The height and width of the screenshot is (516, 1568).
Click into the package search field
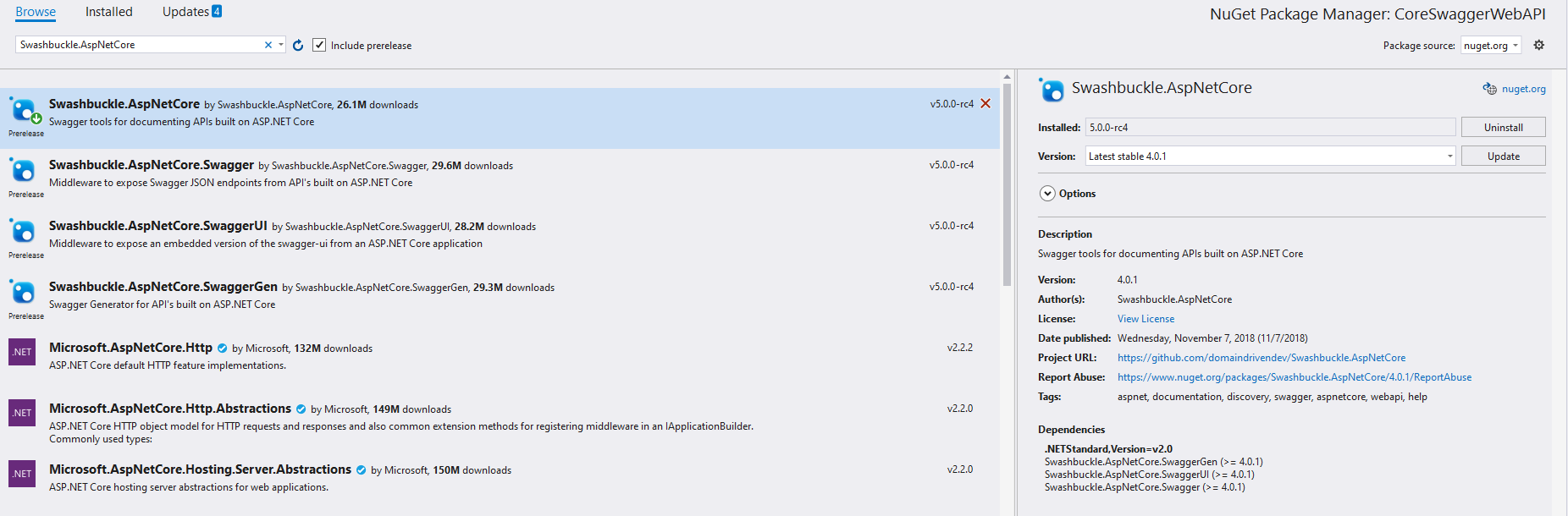pyautogui.click(x=139, y=45)
